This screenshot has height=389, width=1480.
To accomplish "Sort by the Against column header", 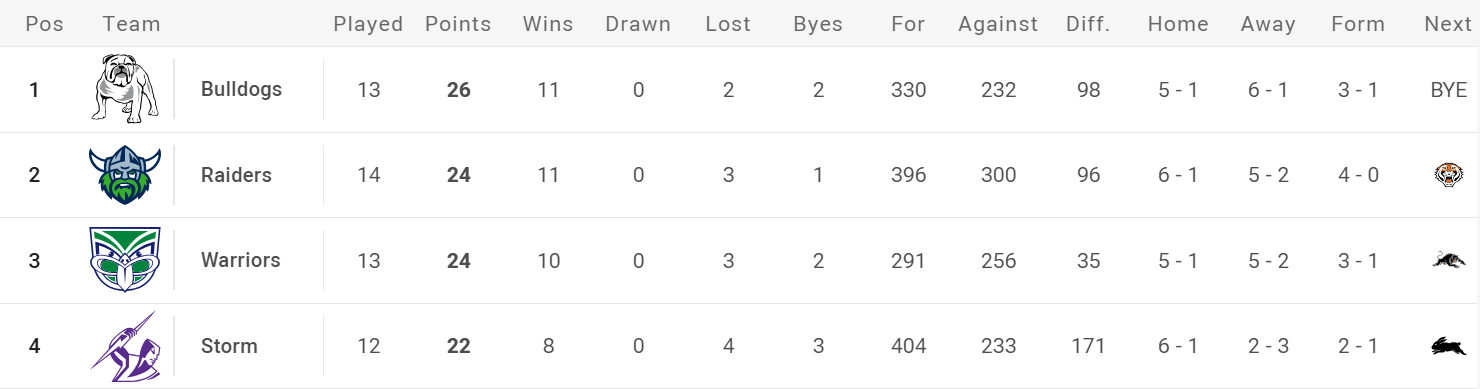I will coord(998,24).
